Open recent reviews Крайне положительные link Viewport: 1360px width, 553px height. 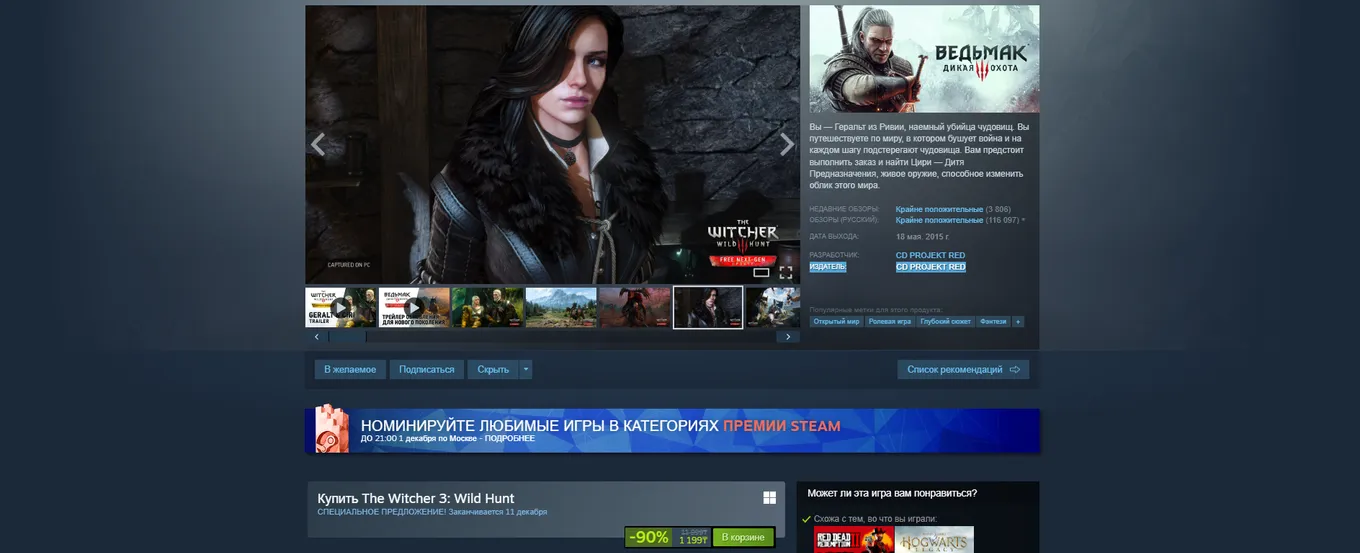tap(939, 209)
